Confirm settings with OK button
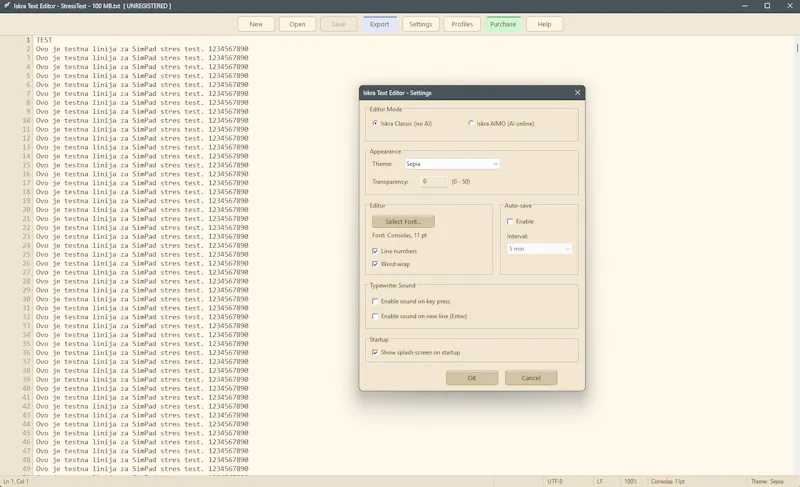The height and width of the screenshot is (487, 800). [x=472, y=378]
